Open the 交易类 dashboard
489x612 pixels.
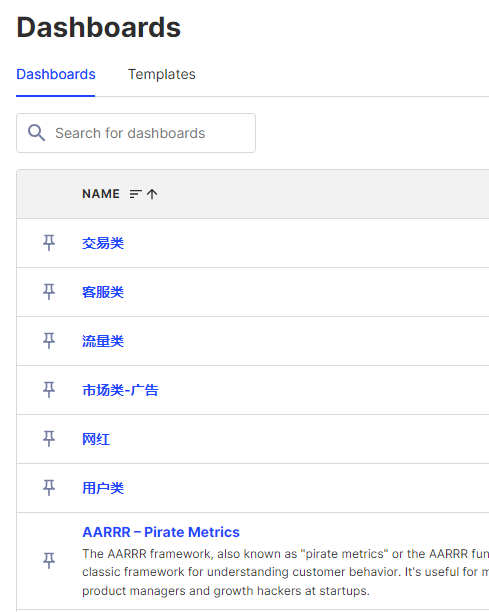click(x=103, y=243)
